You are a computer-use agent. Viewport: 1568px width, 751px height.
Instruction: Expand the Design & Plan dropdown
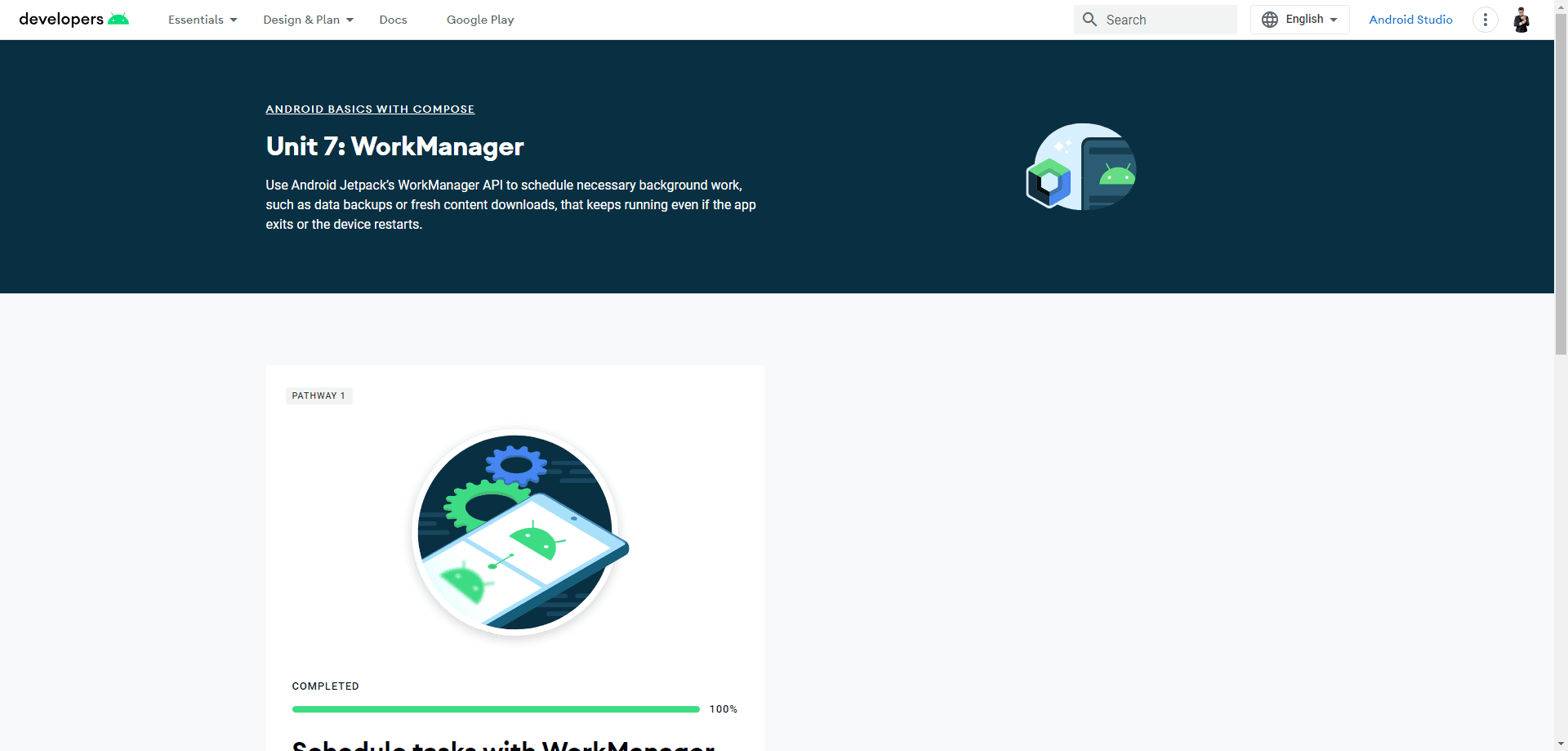308,20
